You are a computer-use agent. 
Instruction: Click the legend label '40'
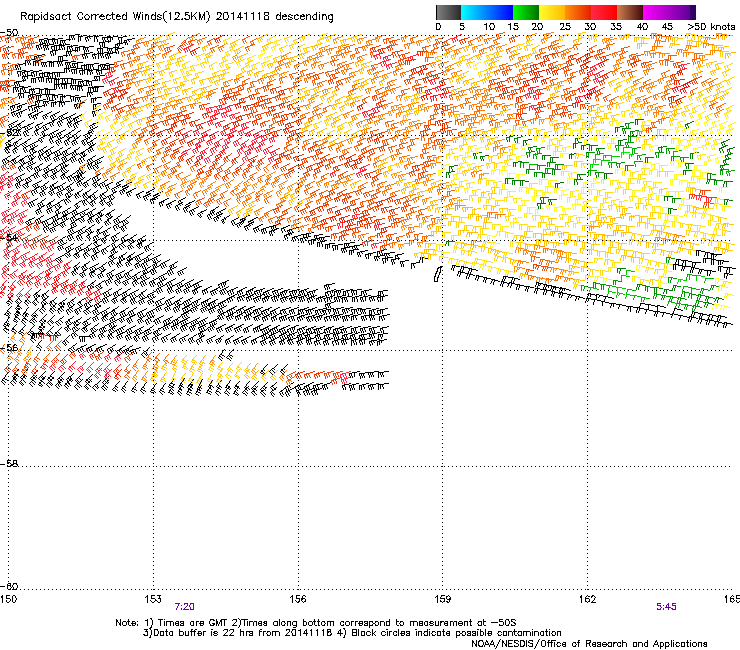642,27
